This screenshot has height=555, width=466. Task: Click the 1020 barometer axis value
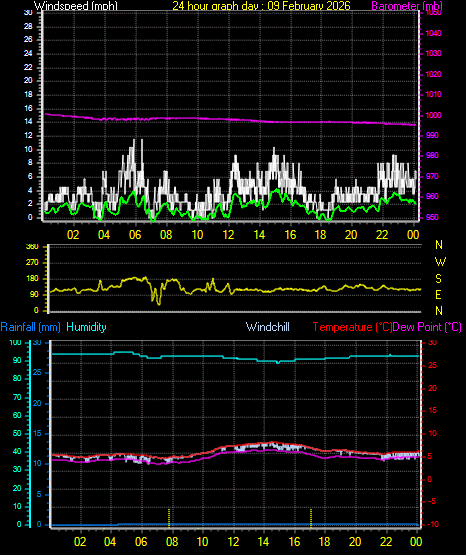[x=433, y=74]
